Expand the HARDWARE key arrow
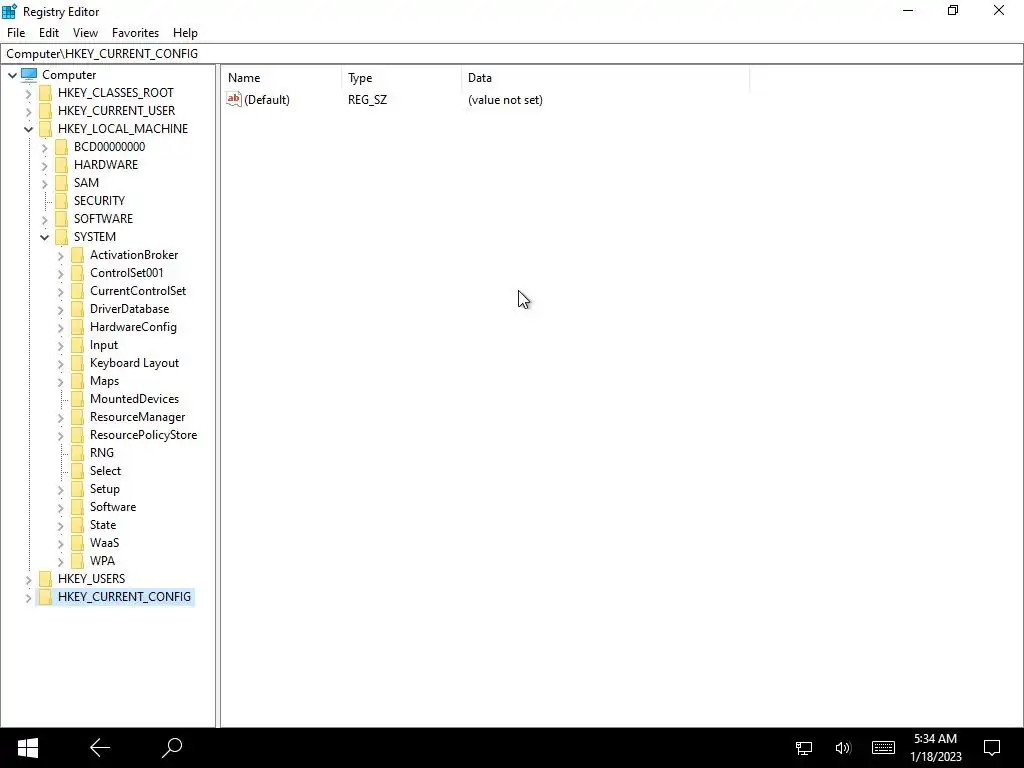The width and height of the screenshot is (1024, 768). click(x=44, y=166)
